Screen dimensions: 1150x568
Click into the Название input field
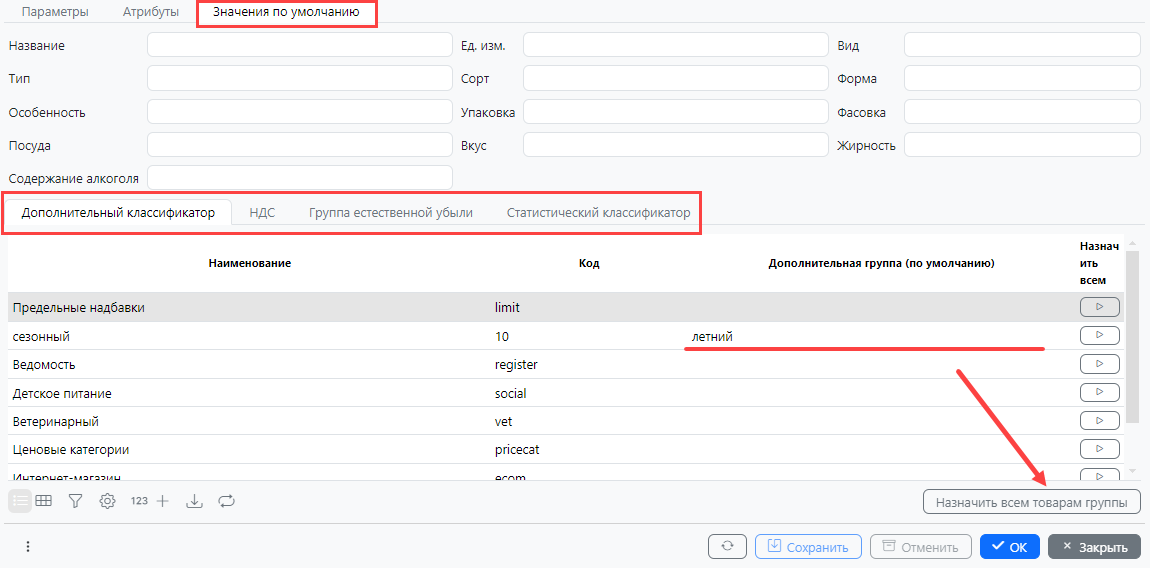pyautogui.click(x=299, y=45)
